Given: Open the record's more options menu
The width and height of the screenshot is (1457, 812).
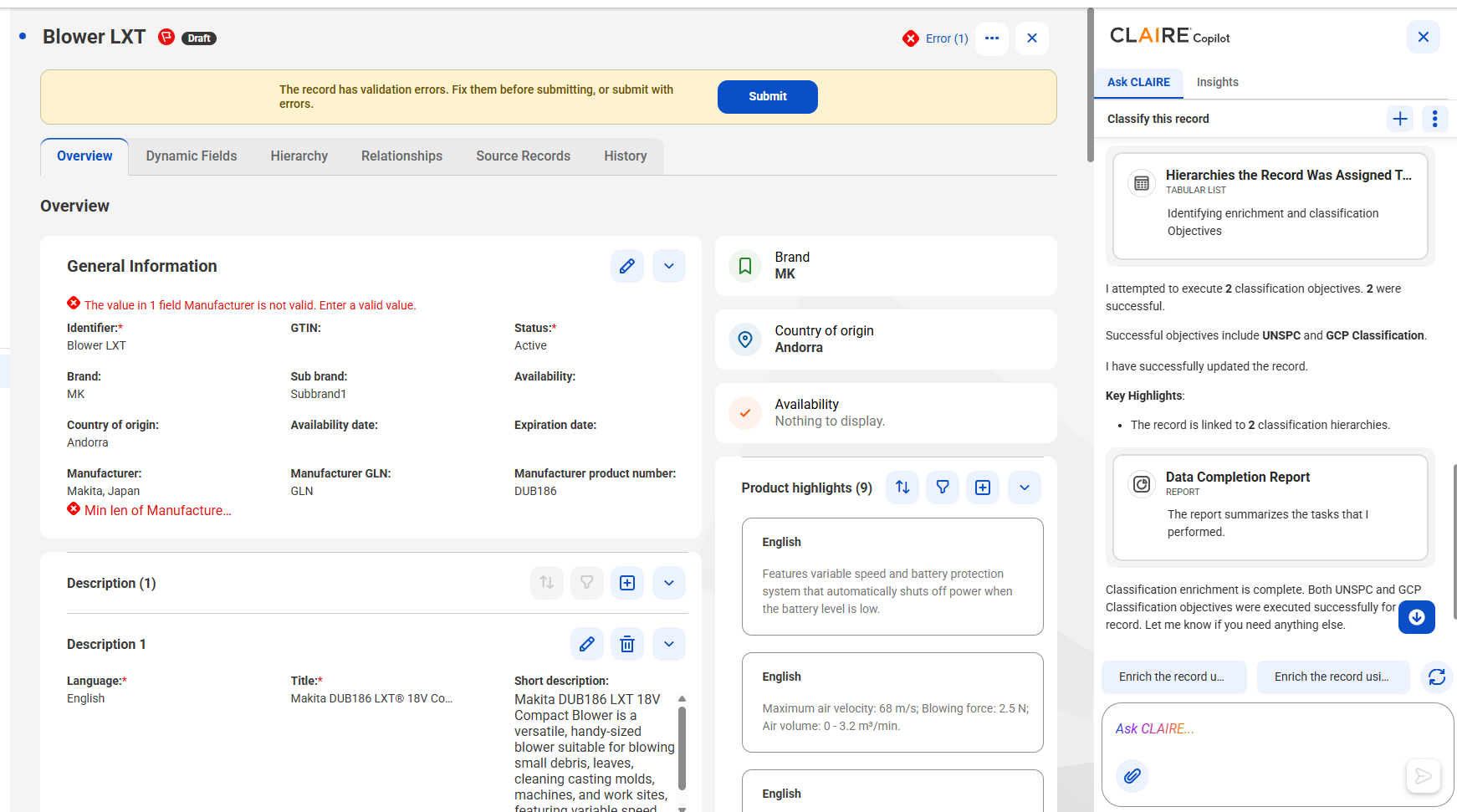Looking at the screenshot, I should click(x=992, y=38).
